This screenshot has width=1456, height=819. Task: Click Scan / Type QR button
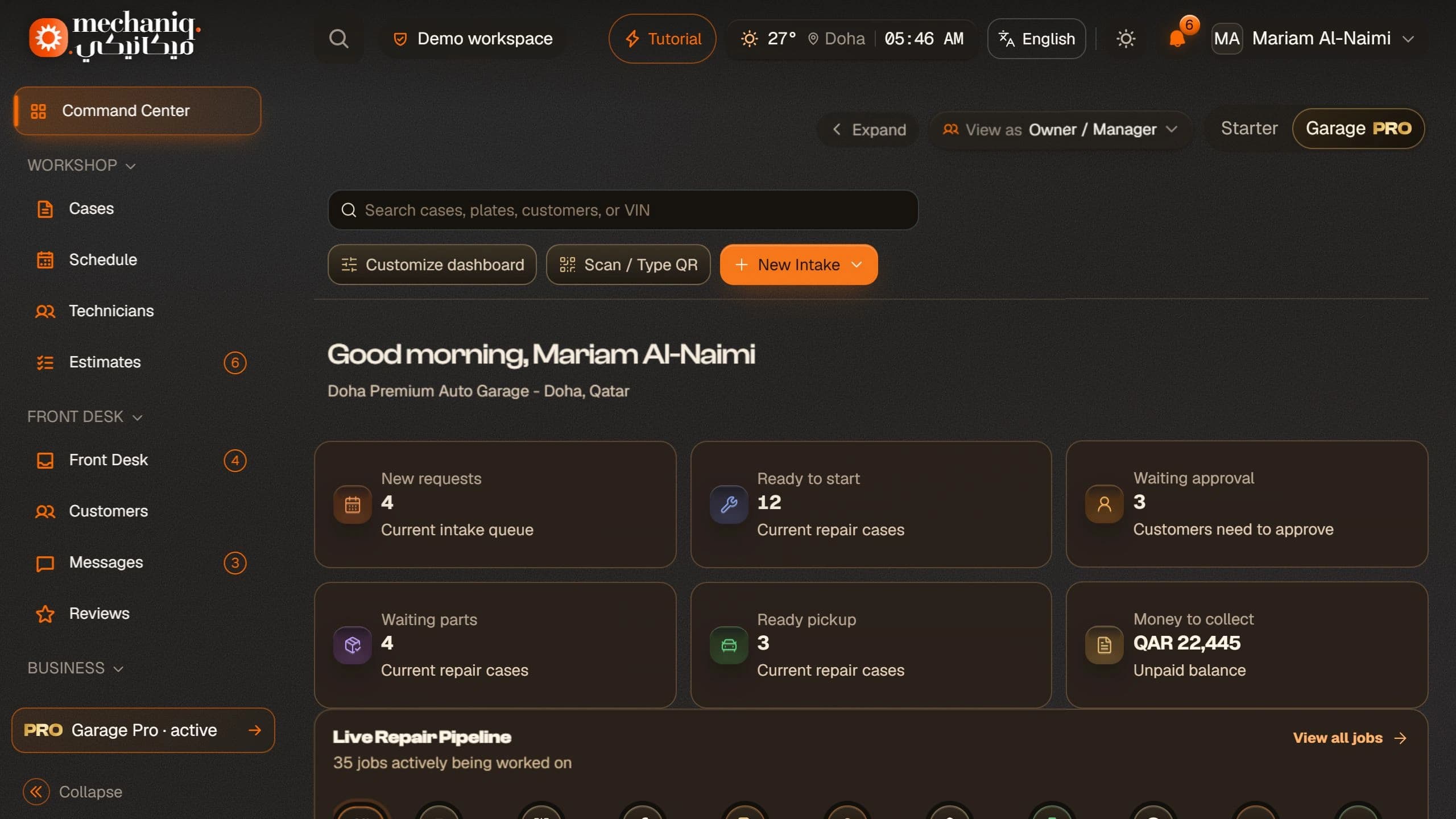pyautogui.click(x=628, y=264)
